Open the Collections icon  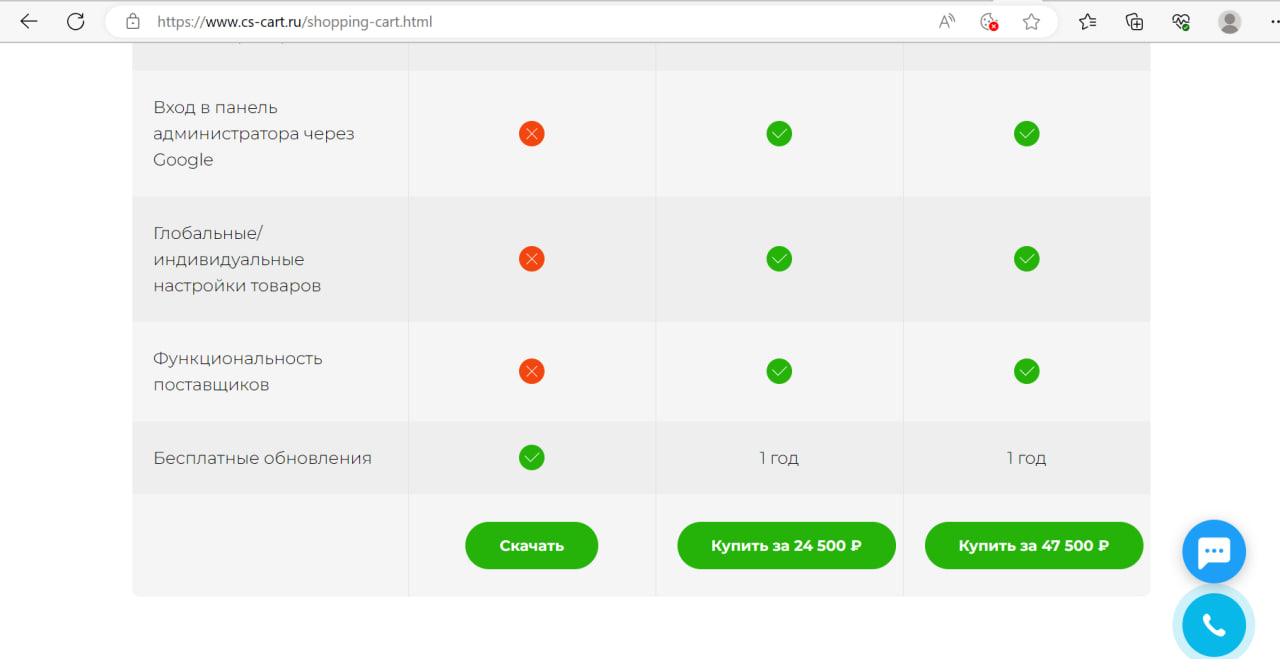click(1134, 21)
